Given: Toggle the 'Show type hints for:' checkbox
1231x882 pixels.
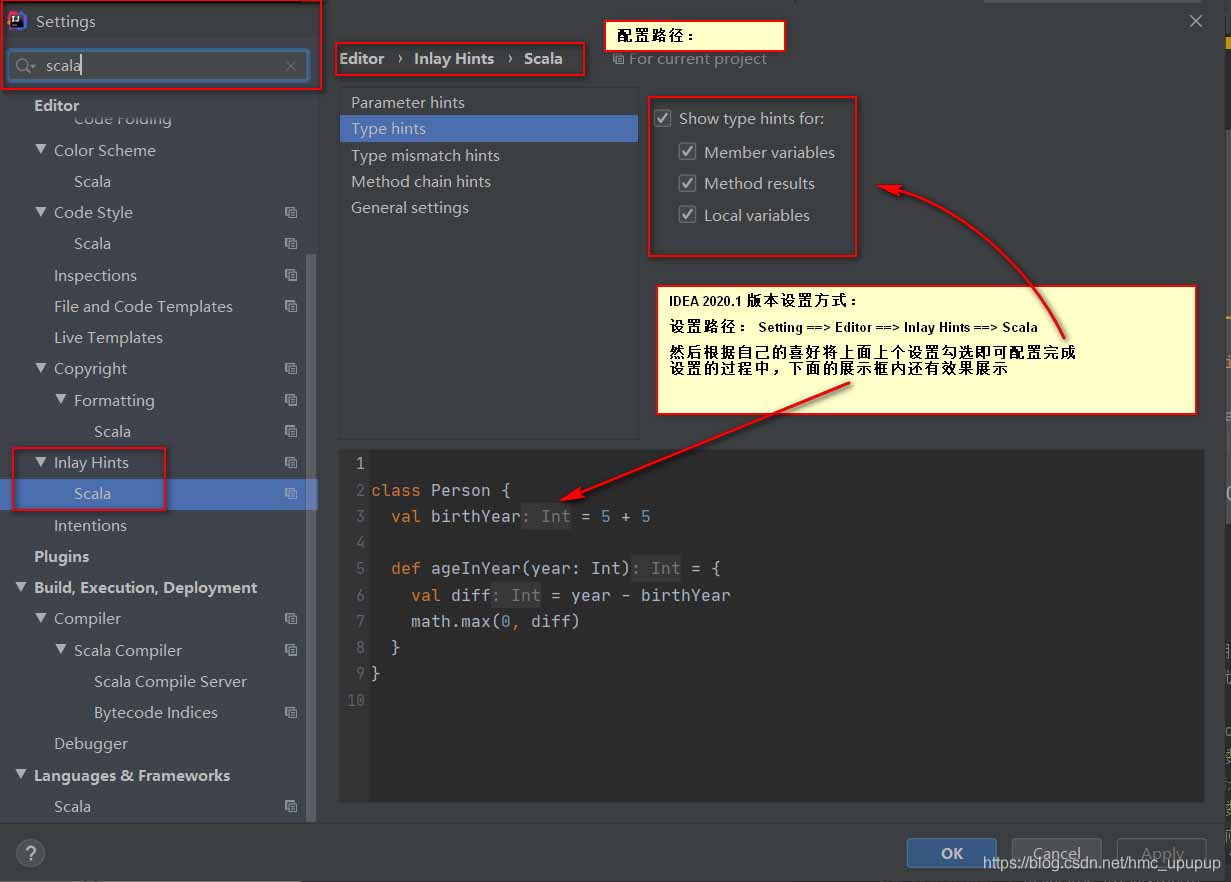Looking at the screenshot, I should 662,118.
